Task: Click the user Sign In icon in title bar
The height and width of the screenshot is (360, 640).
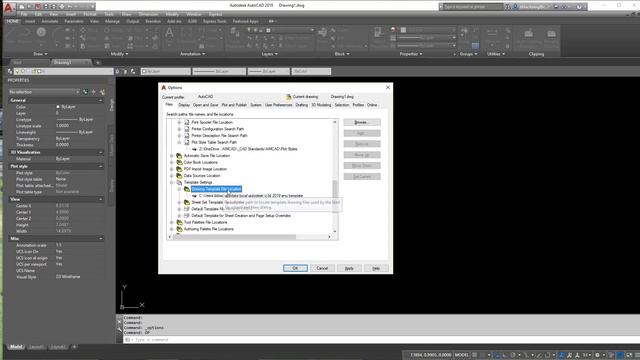Action: [515, 7]
